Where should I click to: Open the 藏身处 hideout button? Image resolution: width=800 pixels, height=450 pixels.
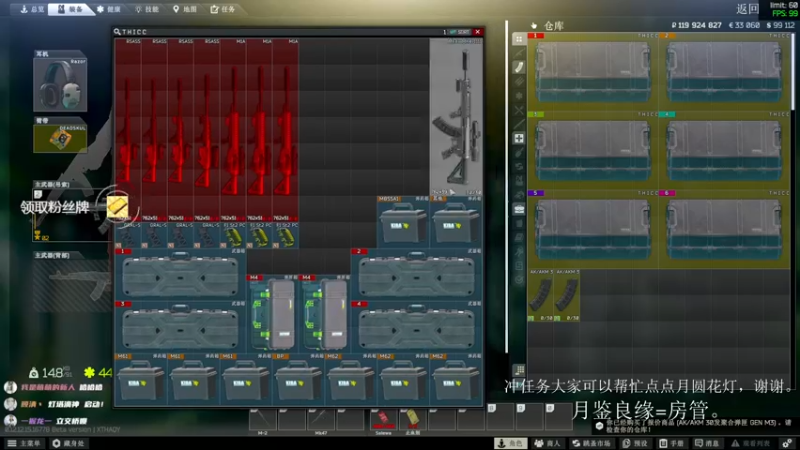click(68, 443)
